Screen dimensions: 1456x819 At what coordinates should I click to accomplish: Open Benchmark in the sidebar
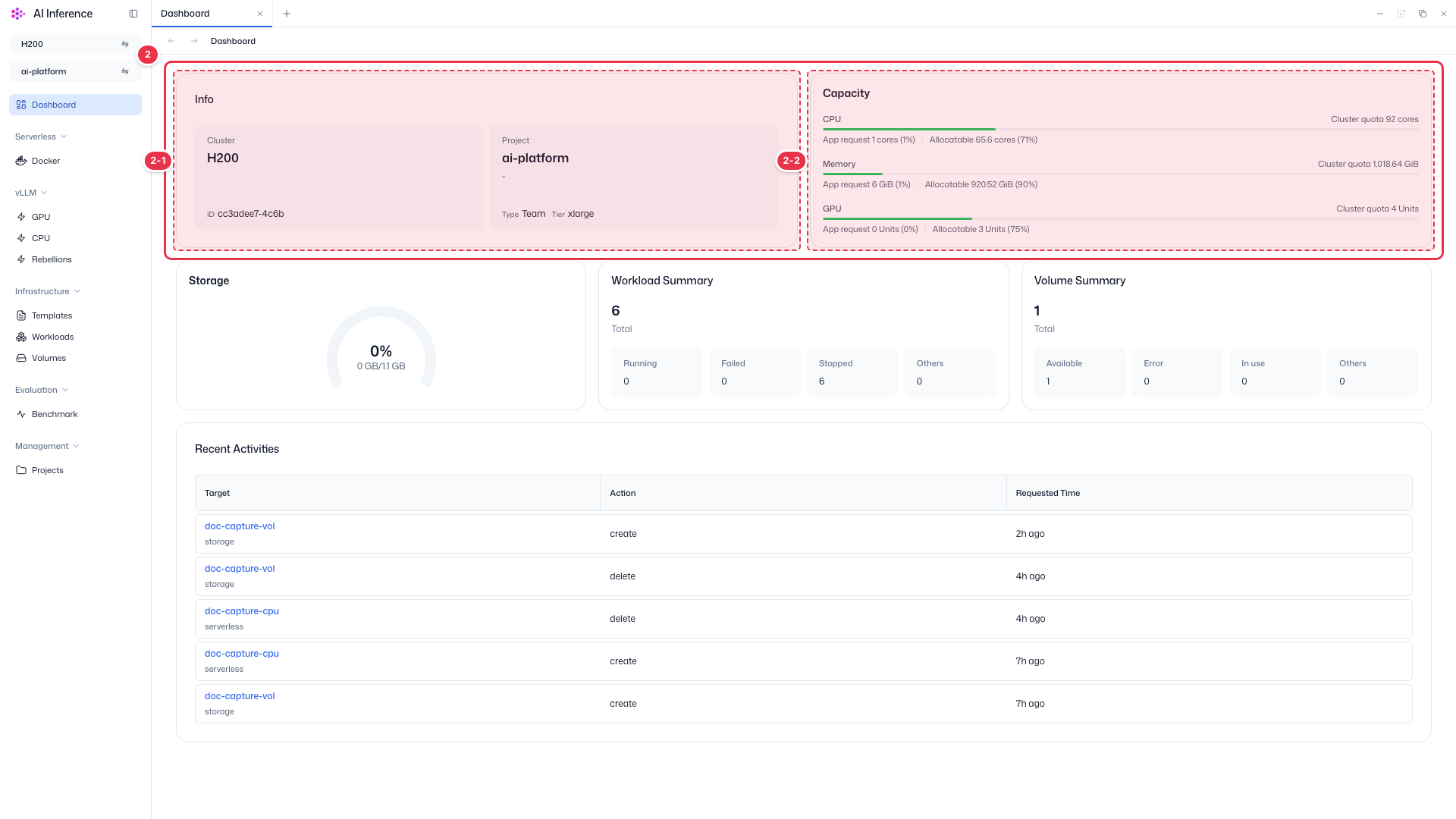(x=75, y=414)
